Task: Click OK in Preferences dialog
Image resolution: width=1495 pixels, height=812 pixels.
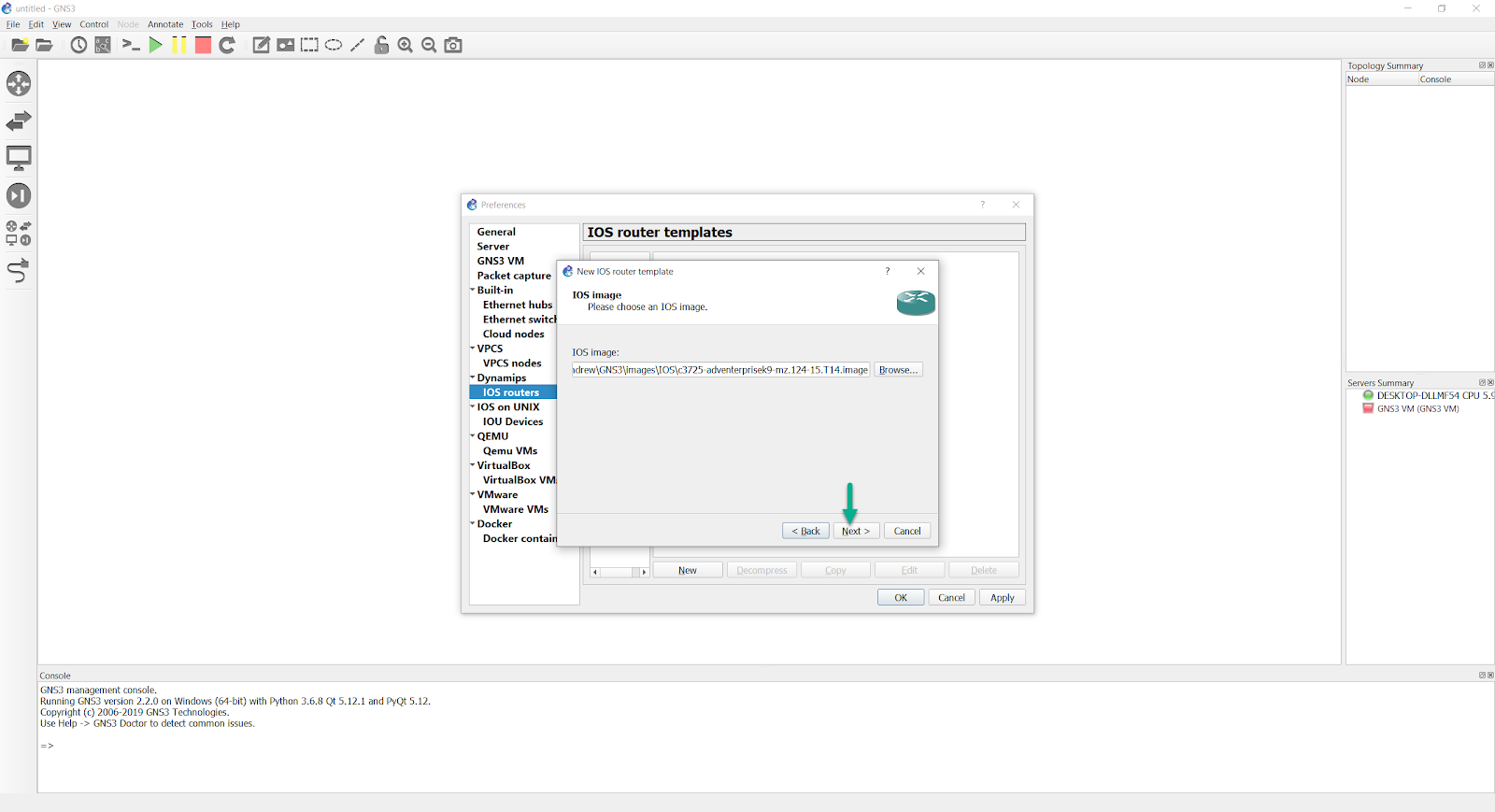Action: pos(901,598)
